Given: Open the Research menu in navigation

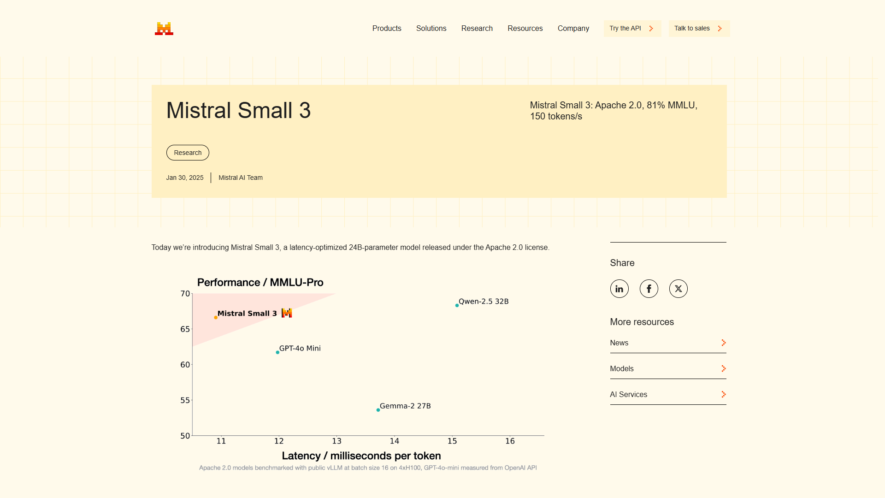Looking at the screenshot, I should pyautogui.click(x=477, y=28).
